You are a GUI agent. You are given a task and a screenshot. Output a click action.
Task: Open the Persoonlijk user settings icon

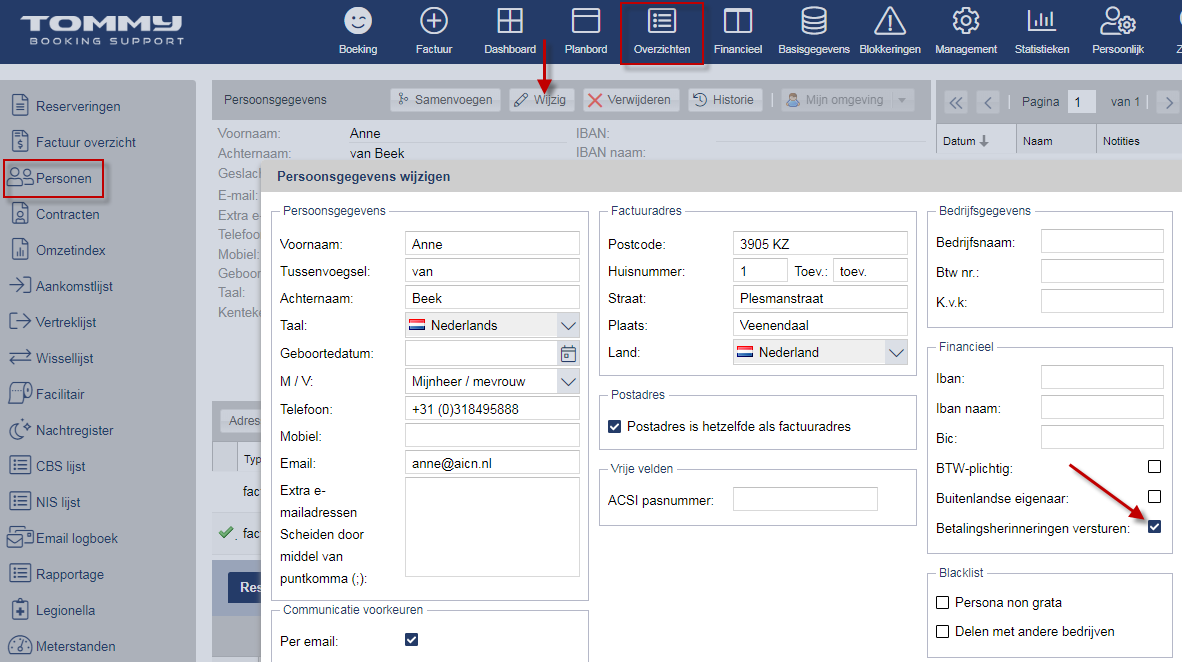(x=1118, y=21)
